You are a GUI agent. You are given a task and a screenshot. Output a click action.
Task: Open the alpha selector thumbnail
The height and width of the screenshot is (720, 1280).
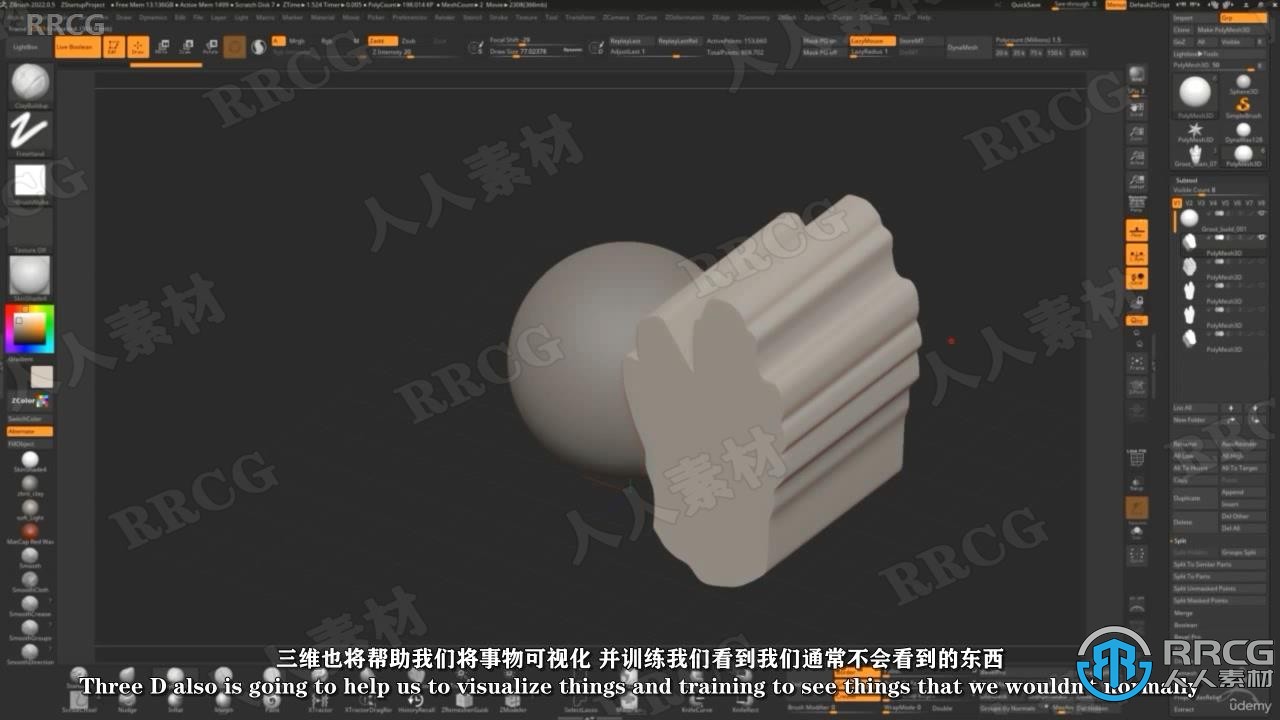pos(30,180)
